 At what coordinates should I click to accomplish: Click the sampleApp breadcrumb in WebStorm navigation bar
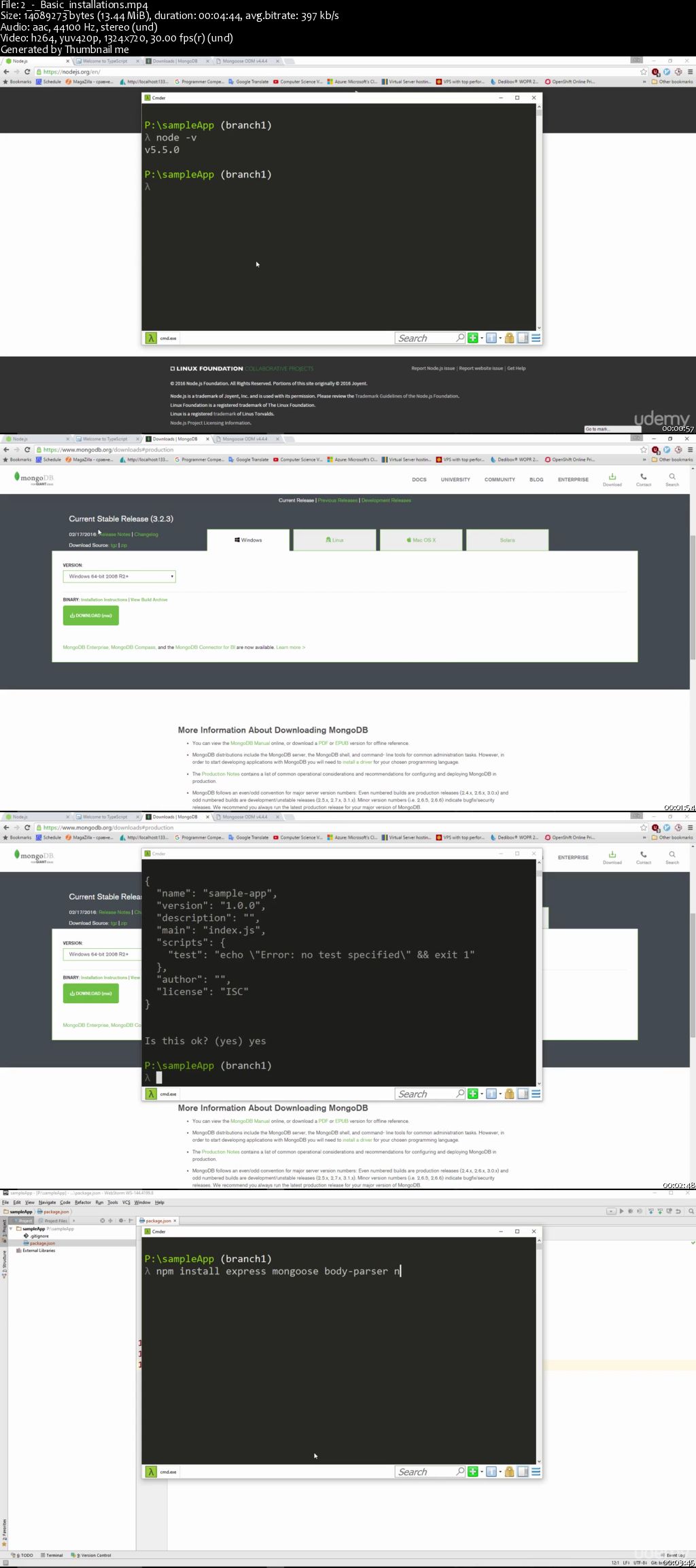[18, 1211]
